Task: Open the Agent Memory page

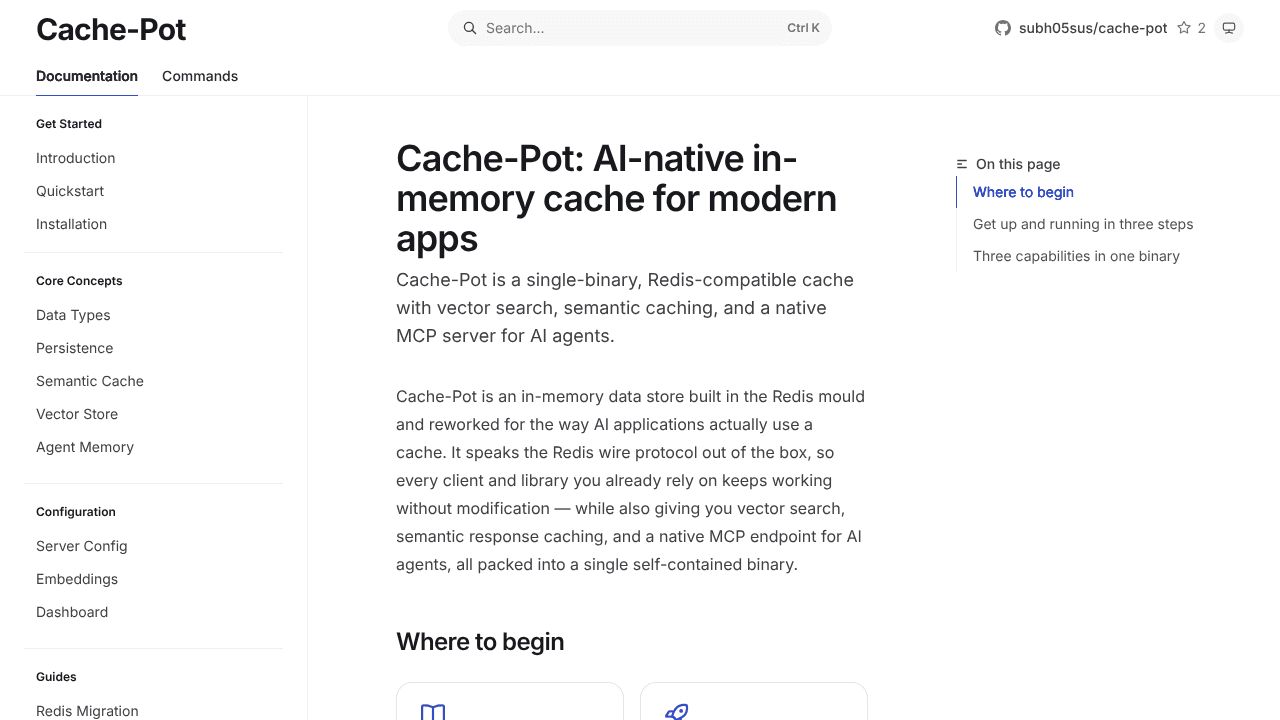Action: 85,447
